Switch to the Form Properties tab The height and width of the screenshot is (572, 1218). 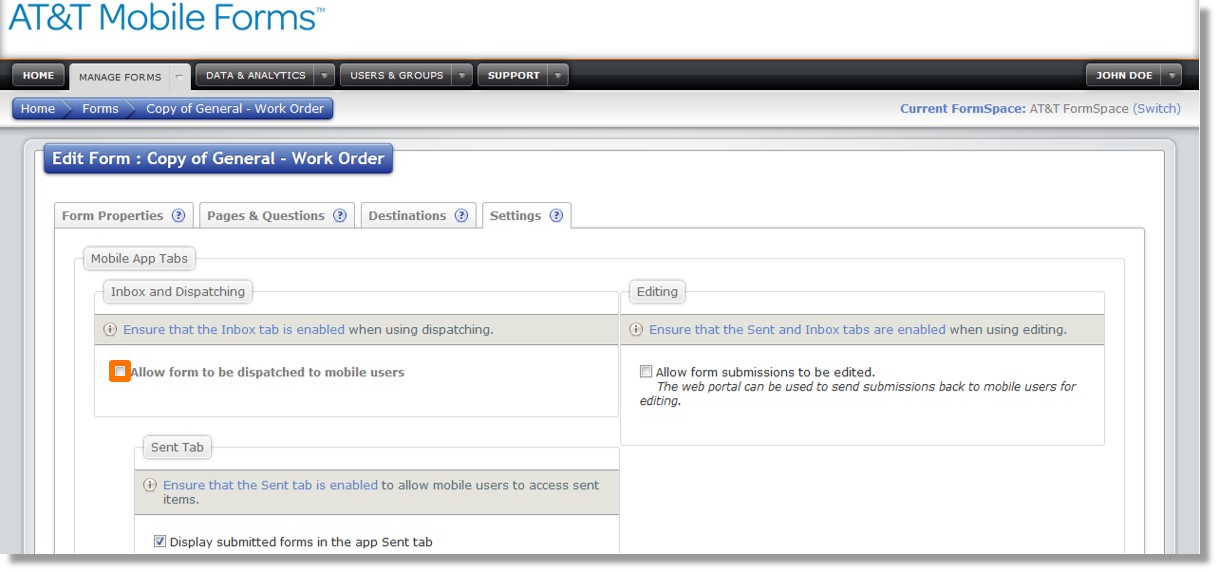(x=112, y=216)
